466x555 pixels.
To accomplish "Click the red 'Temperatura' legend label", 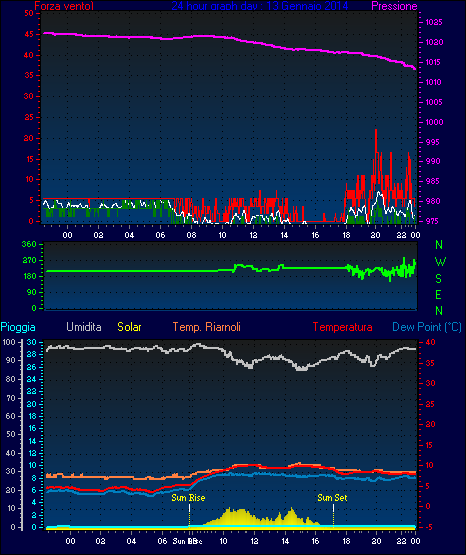I will coord(342,327).
